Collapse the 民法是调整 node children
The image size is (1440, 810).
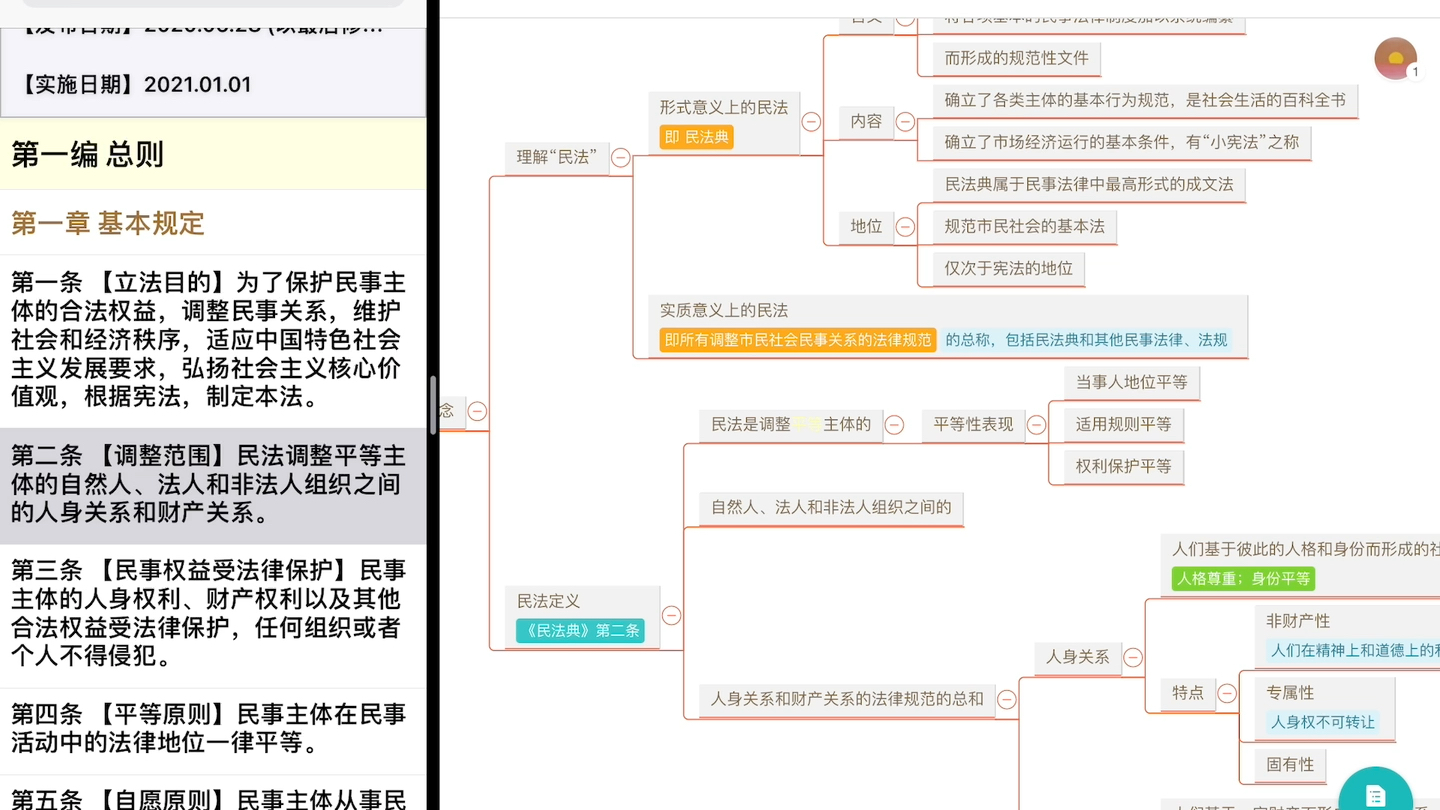(x=895, y=425)
